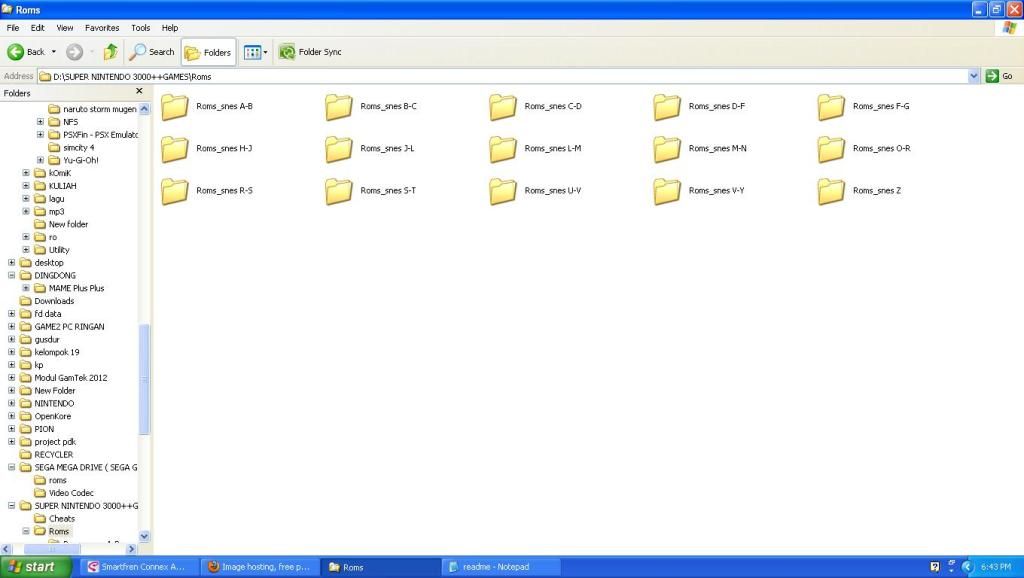This screenshot has width=1024, height=578.
Task: Click the Roms taskbar button
Action: coord(379,567)
